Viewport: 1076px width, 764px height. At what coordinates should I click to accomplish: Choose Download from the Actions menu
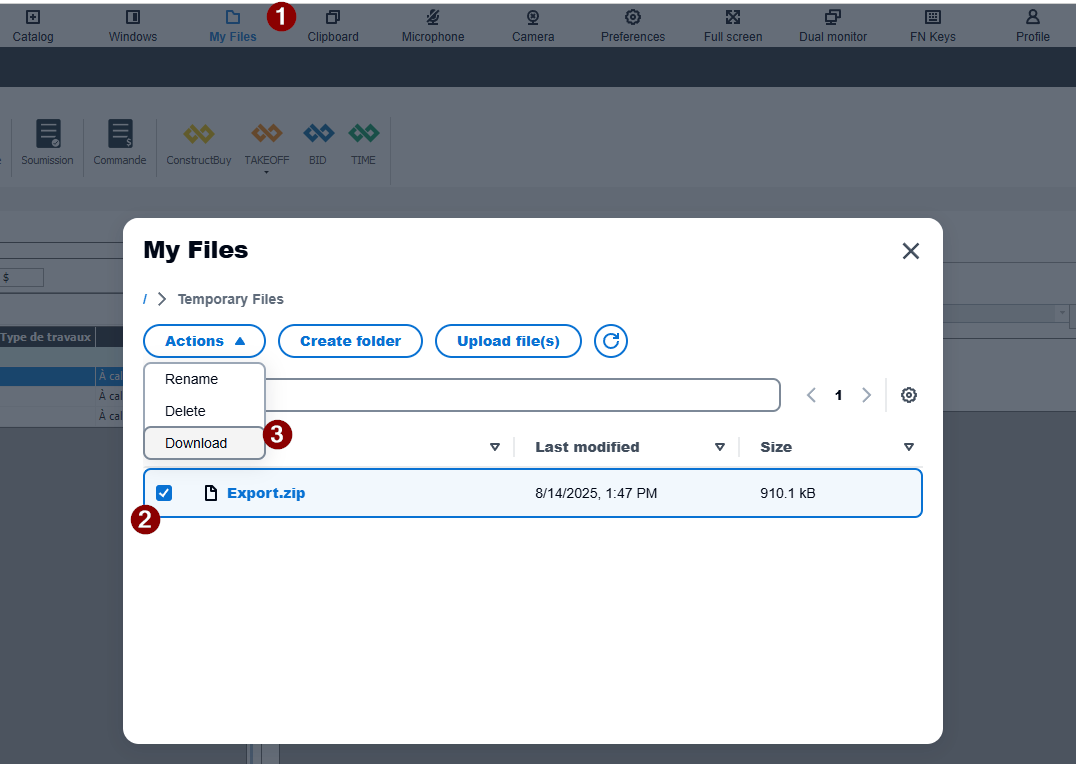pyautogui.click(x=196, y=443)
